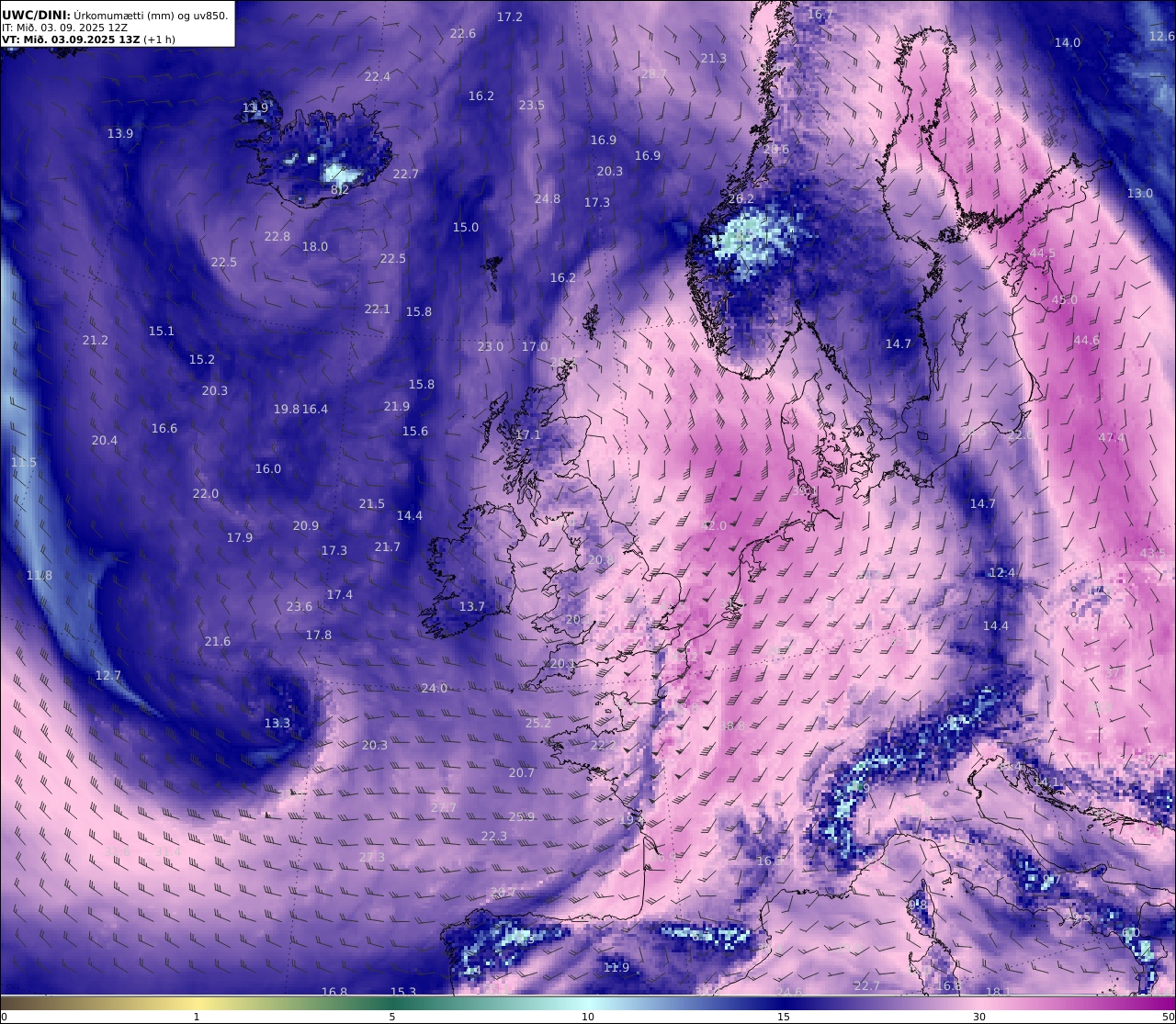The height and width of the screenshot is (1024, 1176).
Task: Click the 13.9 value west of Iceland
Action: click(120, 133)
